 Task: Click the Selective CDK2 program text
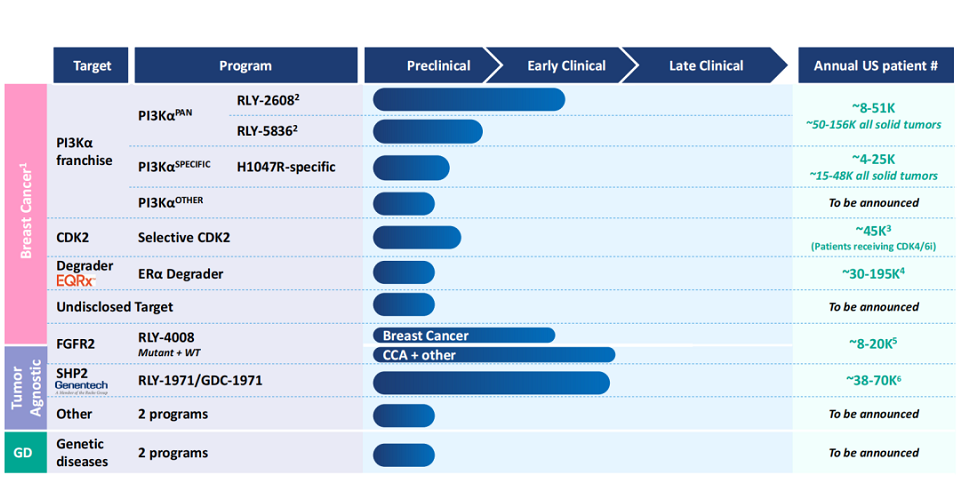pos(184,237)
